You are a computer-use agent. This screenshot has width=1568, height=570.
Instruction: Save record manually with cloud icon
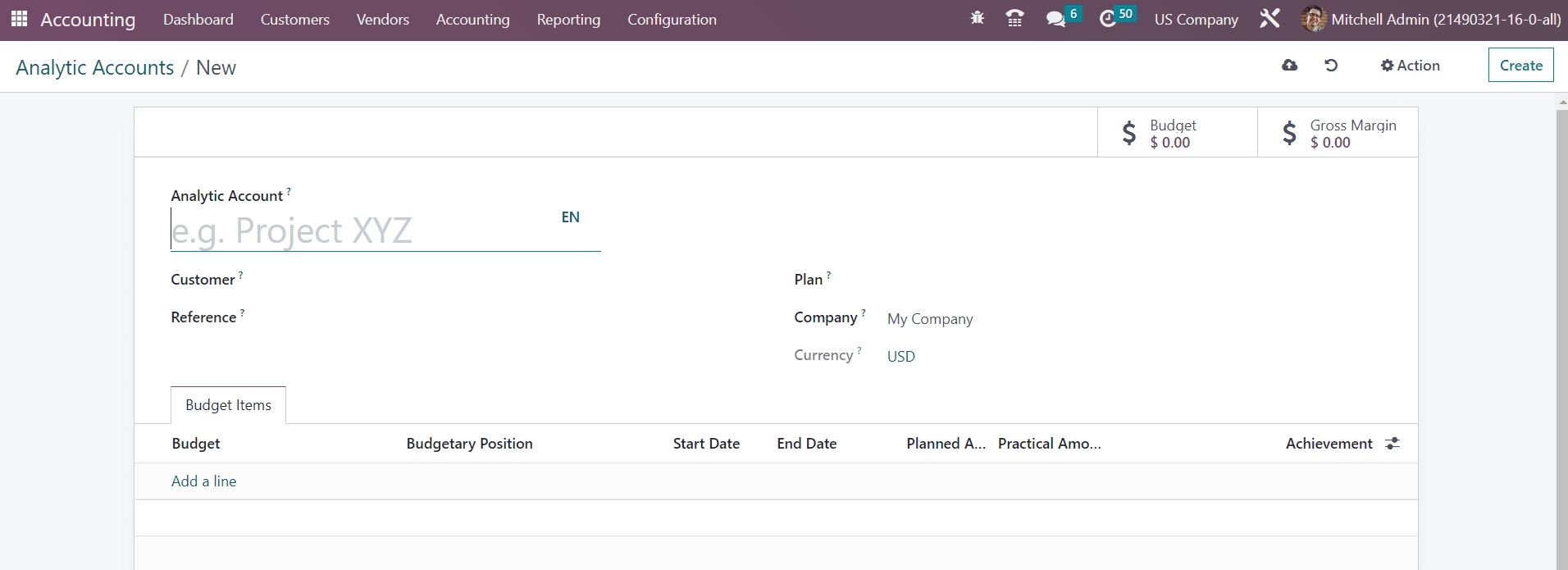(1289, 66)
